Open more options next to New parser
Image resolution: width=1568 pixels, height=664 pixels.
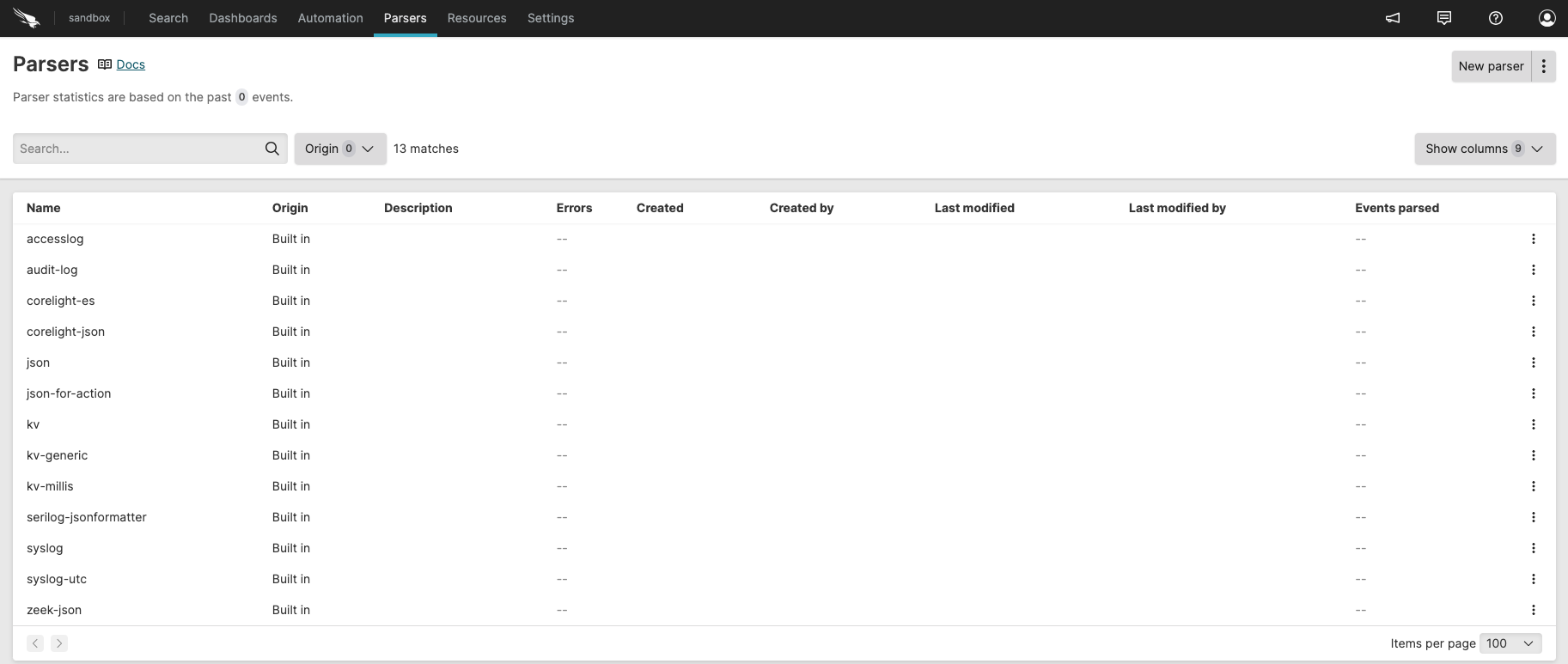[x=1544, y=66]
